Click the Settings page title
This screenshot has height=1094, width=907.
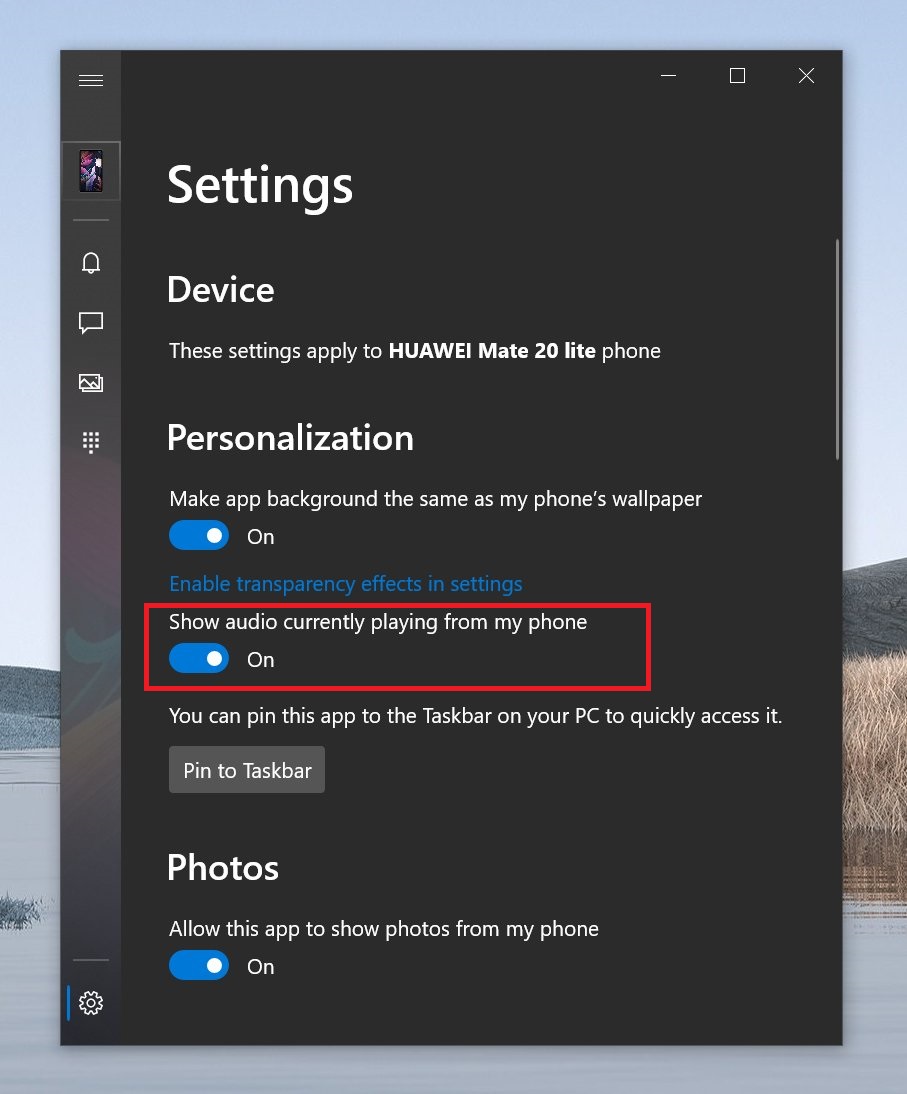[x=260, y=185]
